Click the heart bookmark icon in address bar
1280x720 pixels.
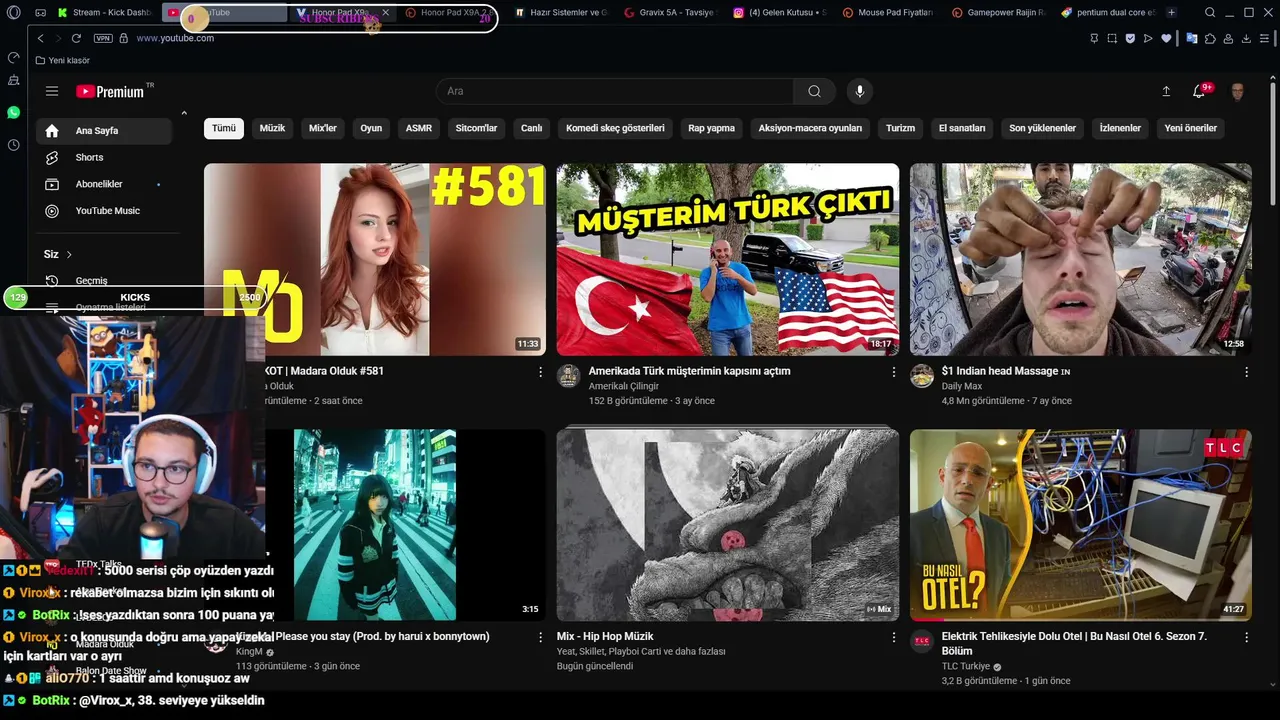1166,38
